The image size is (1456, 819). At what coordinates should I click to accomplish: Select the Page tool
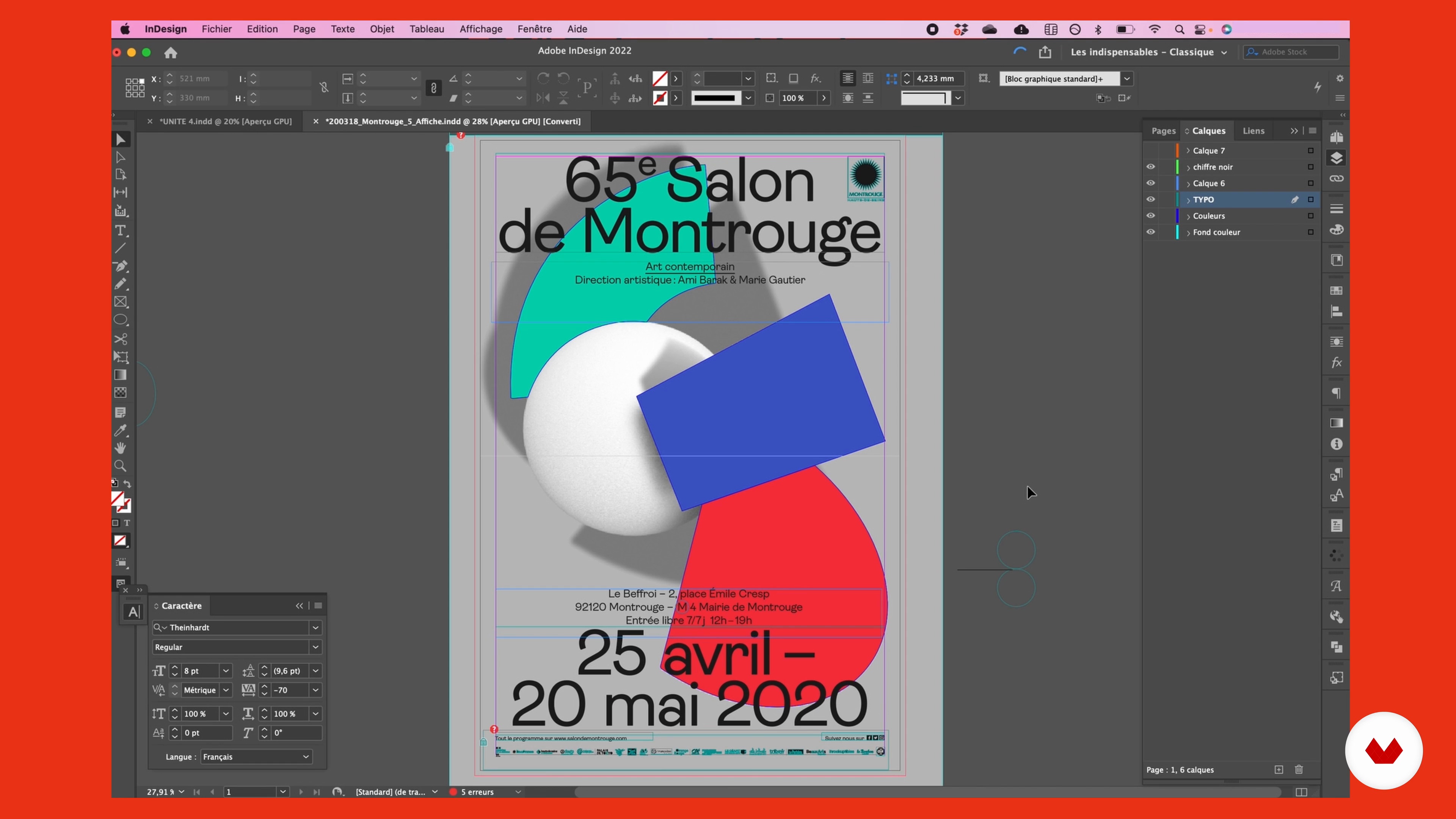click(x=121, y=175)
